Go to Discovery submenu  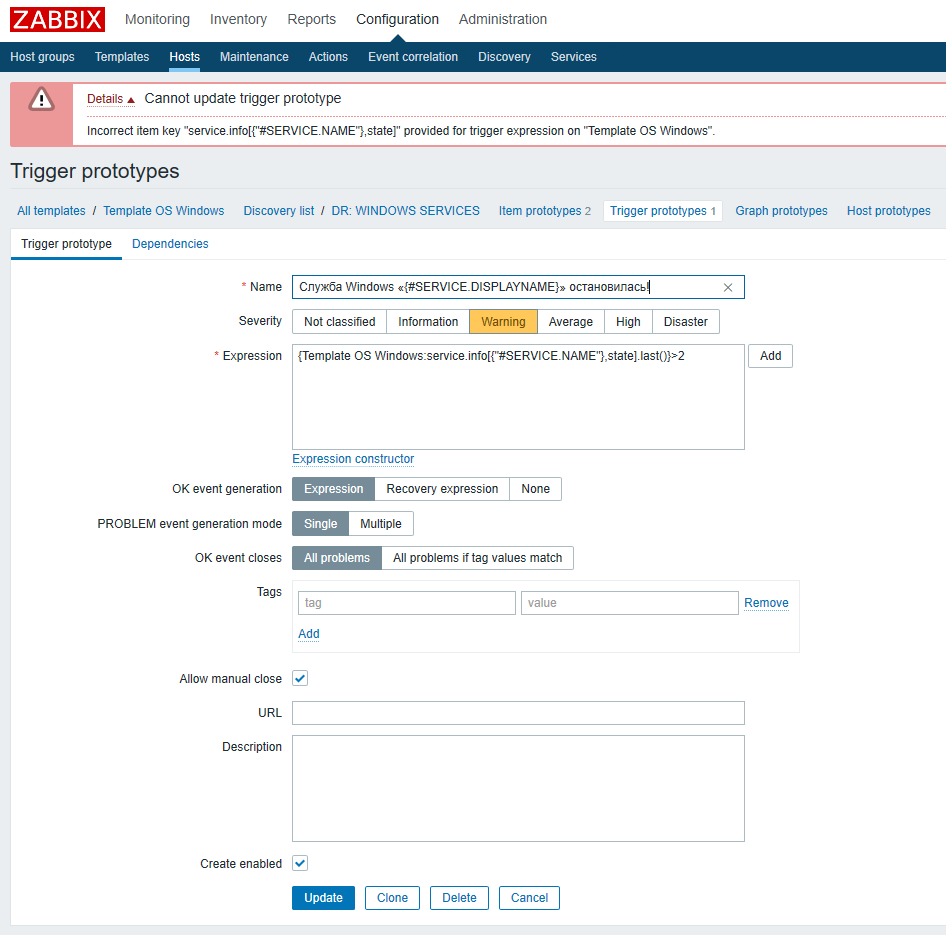[504, 57]
